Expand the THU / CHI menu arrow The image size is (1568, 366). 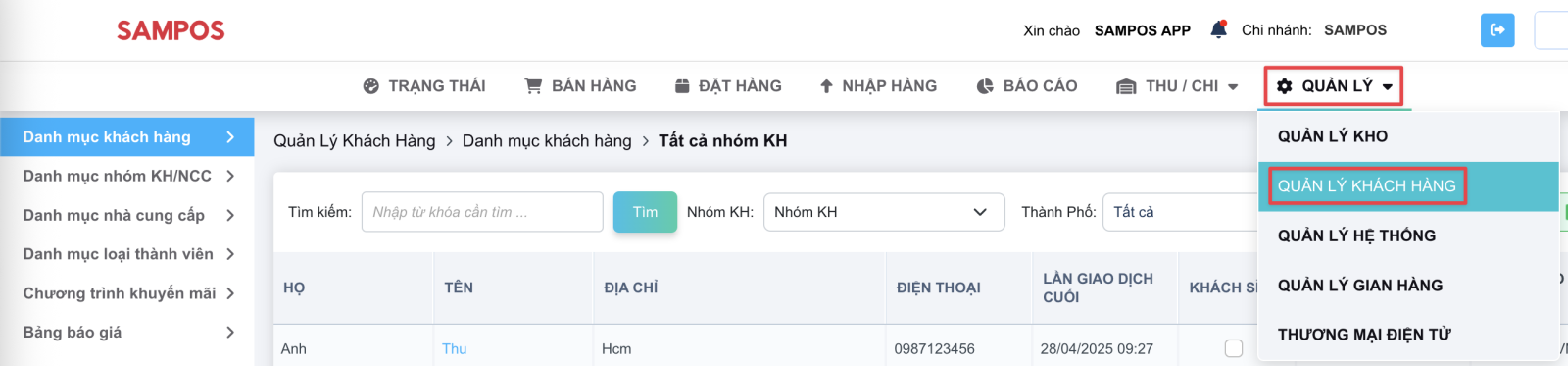[1233, 87]
